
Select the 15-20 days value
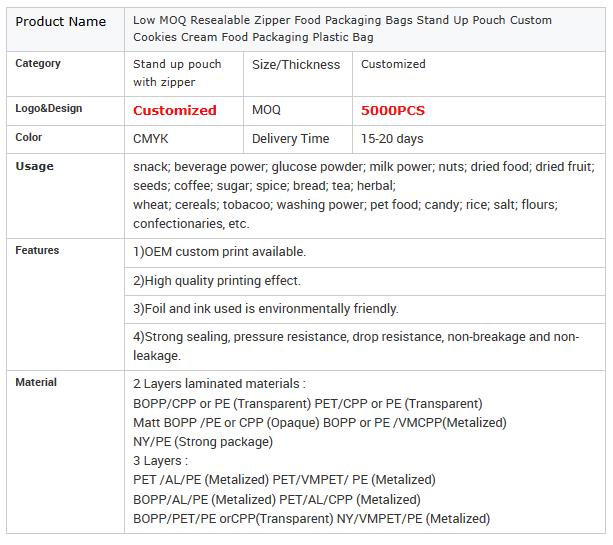coord(392,139)
